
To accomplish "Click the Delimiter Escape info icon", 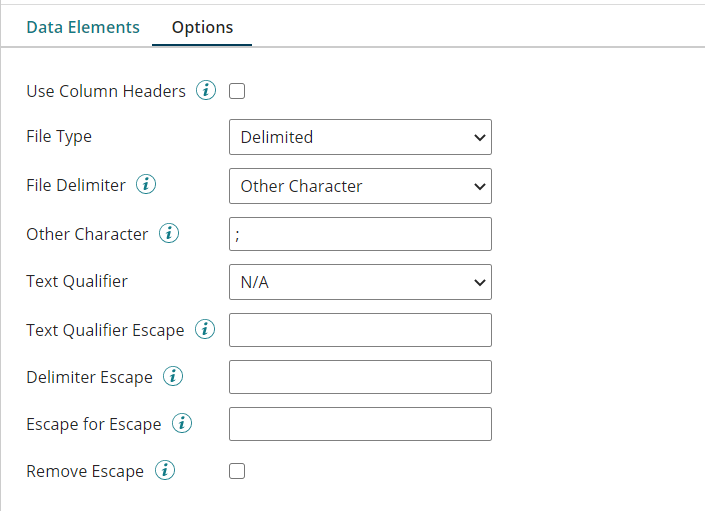I will point(173,377).
